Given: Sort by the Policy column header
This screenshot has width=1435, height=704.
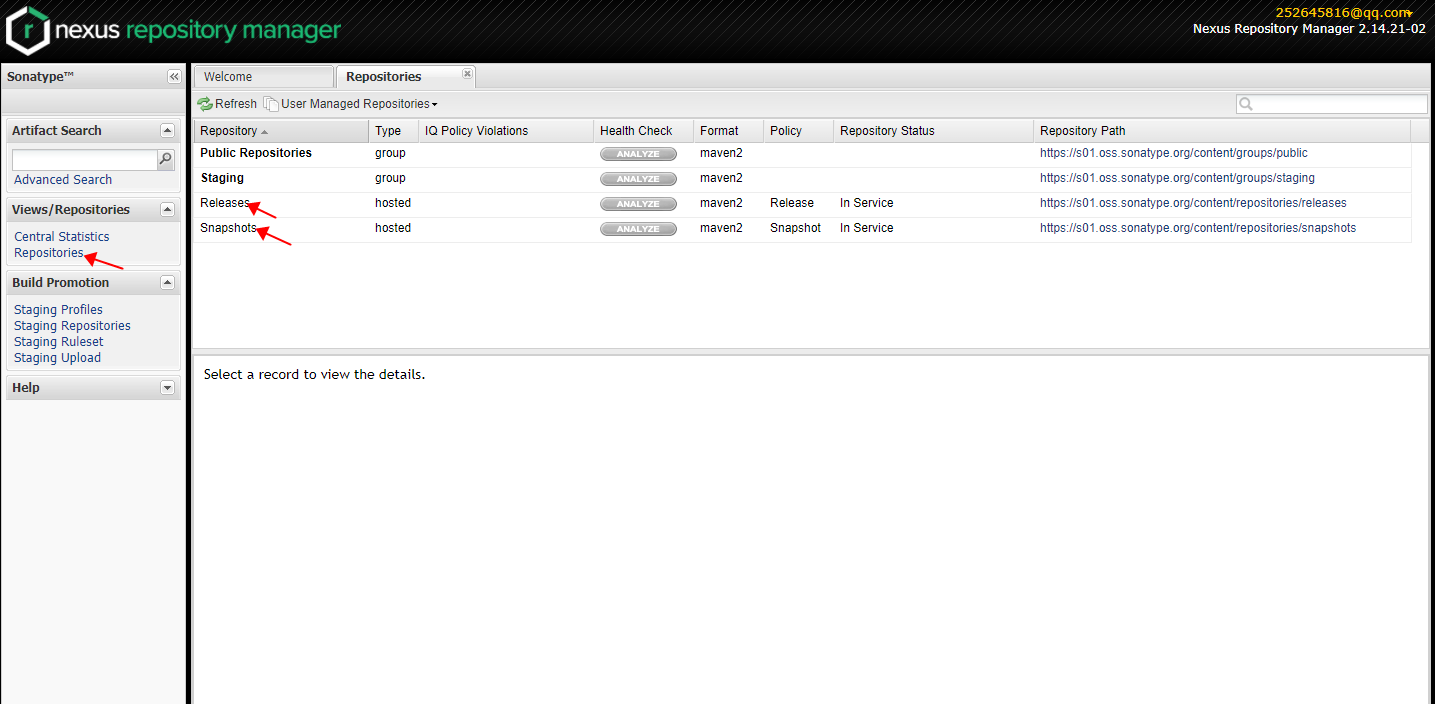Looking at the screenshot, I should click(798, 131).
